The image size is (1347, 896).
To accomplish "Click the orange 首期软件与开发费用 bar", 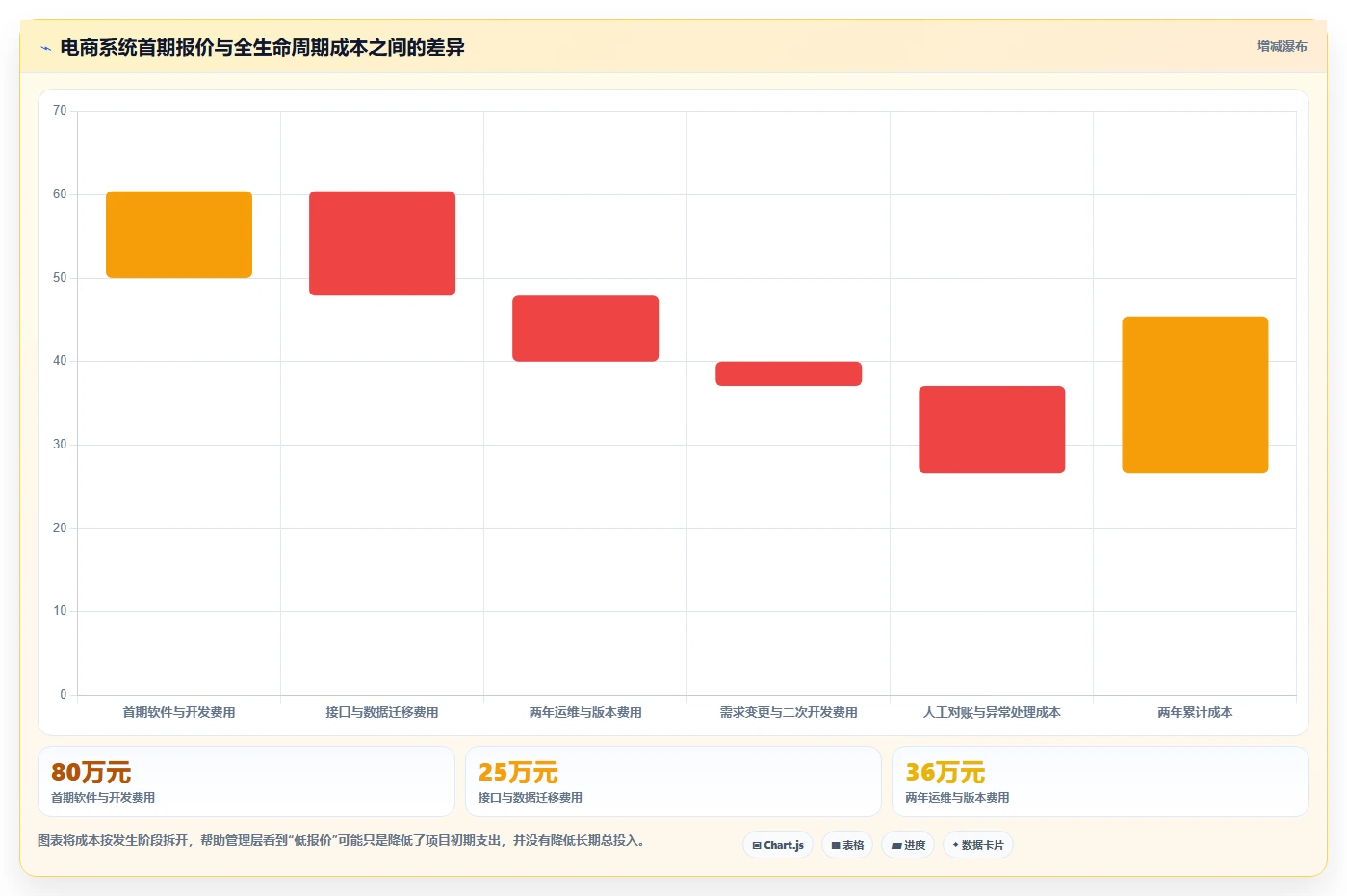I will (x=179, y=235).
